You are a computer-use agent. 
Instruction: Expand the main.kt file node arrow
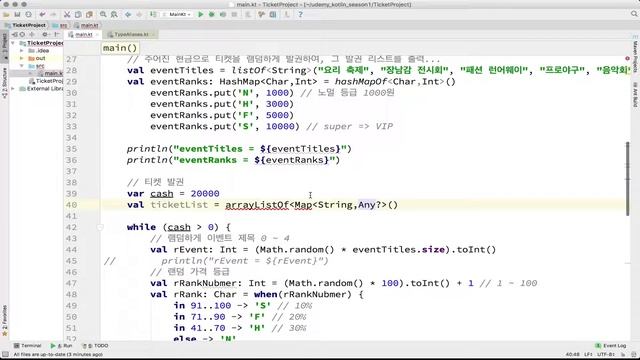(31, 73)
